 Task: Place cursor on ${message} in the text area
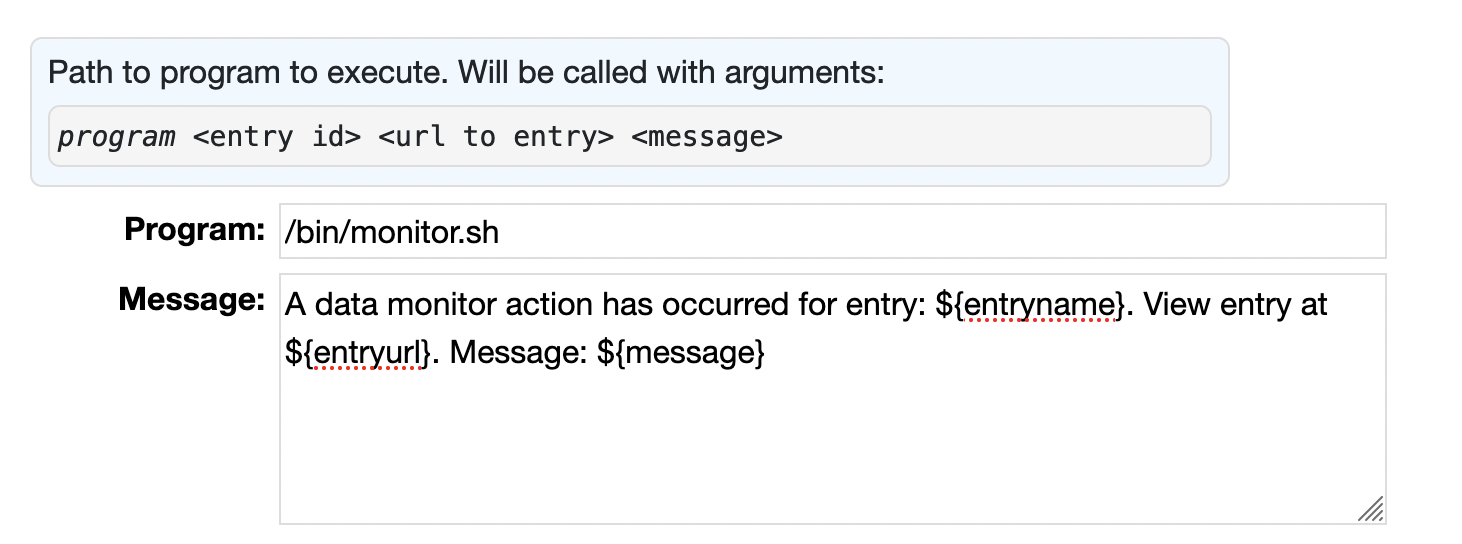(x=680, y=353)
